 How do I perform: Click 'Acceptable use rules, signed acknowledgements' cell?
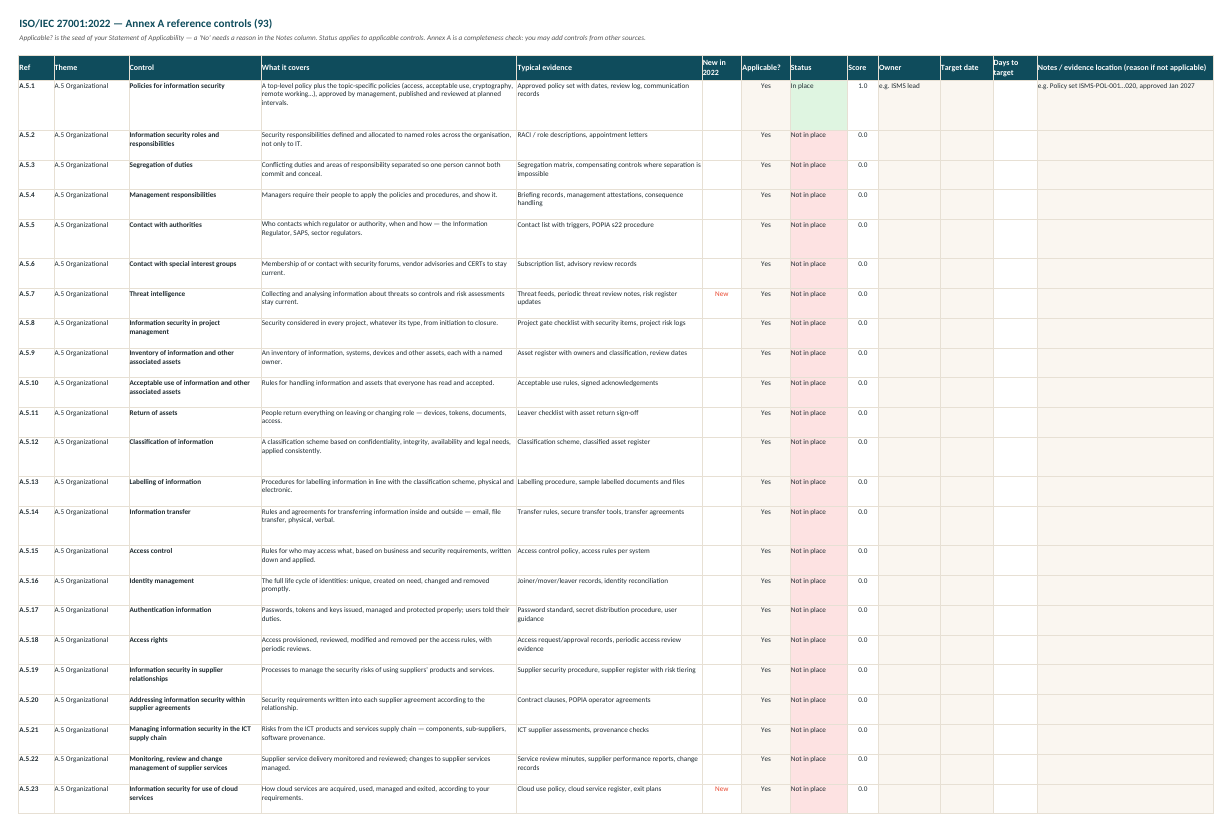point(609,392)
